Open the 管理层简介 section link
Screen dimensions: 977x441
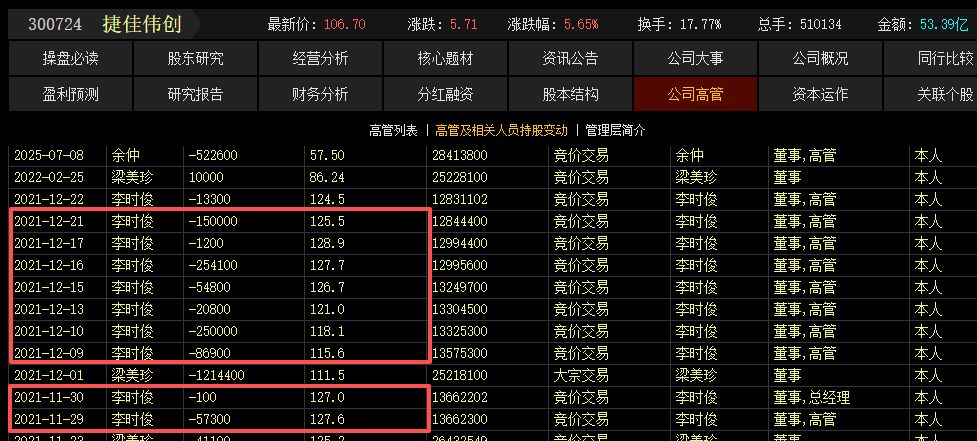[x=615, y=130]
